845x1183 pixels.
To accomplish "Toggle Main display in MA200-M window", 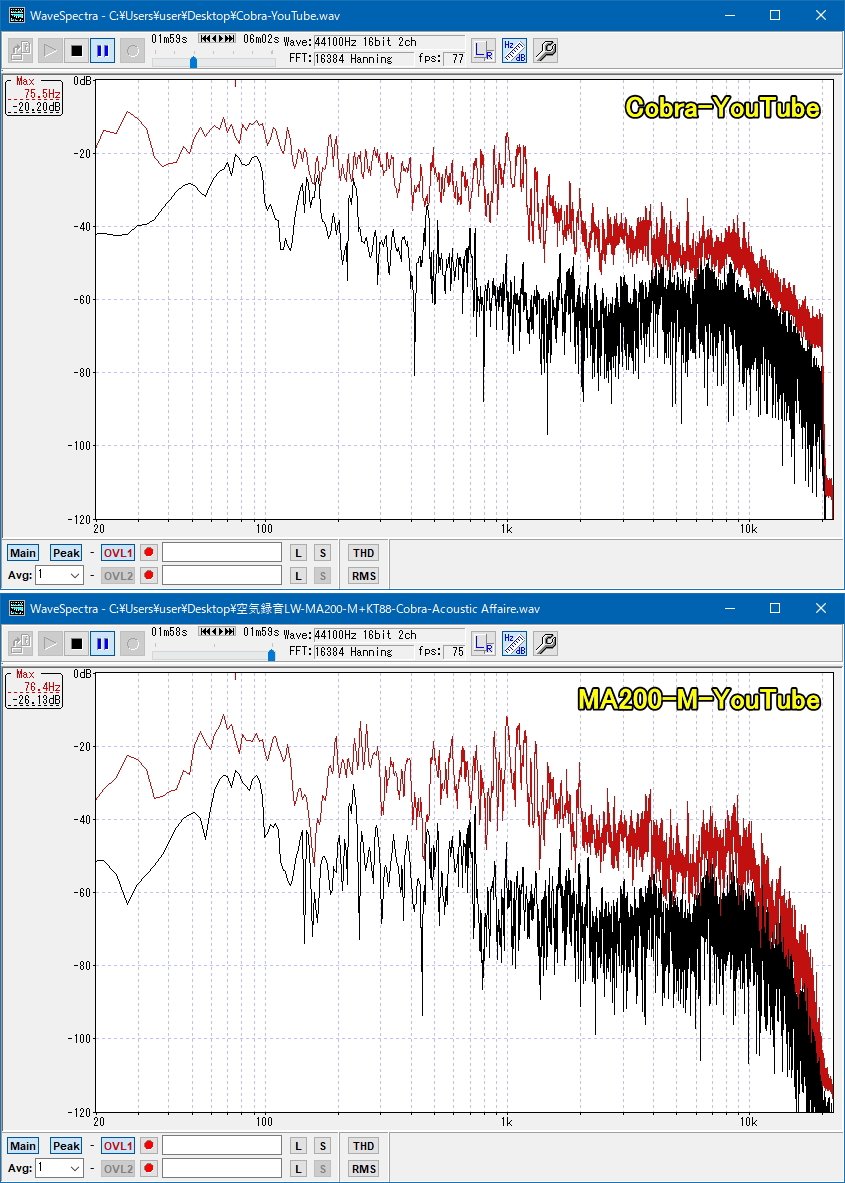I will click(x=23, y=1146).
